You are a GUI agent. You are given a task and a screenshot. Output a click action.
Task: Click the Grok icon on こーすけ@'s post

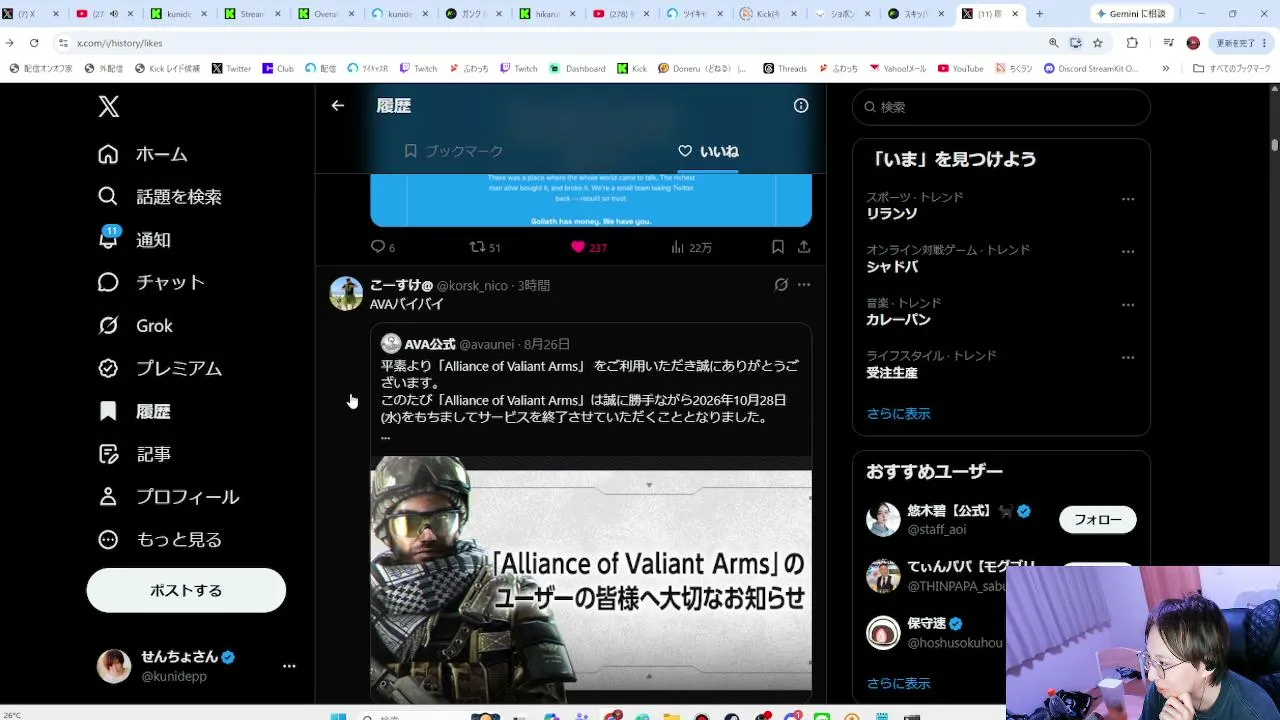(781, 285)
